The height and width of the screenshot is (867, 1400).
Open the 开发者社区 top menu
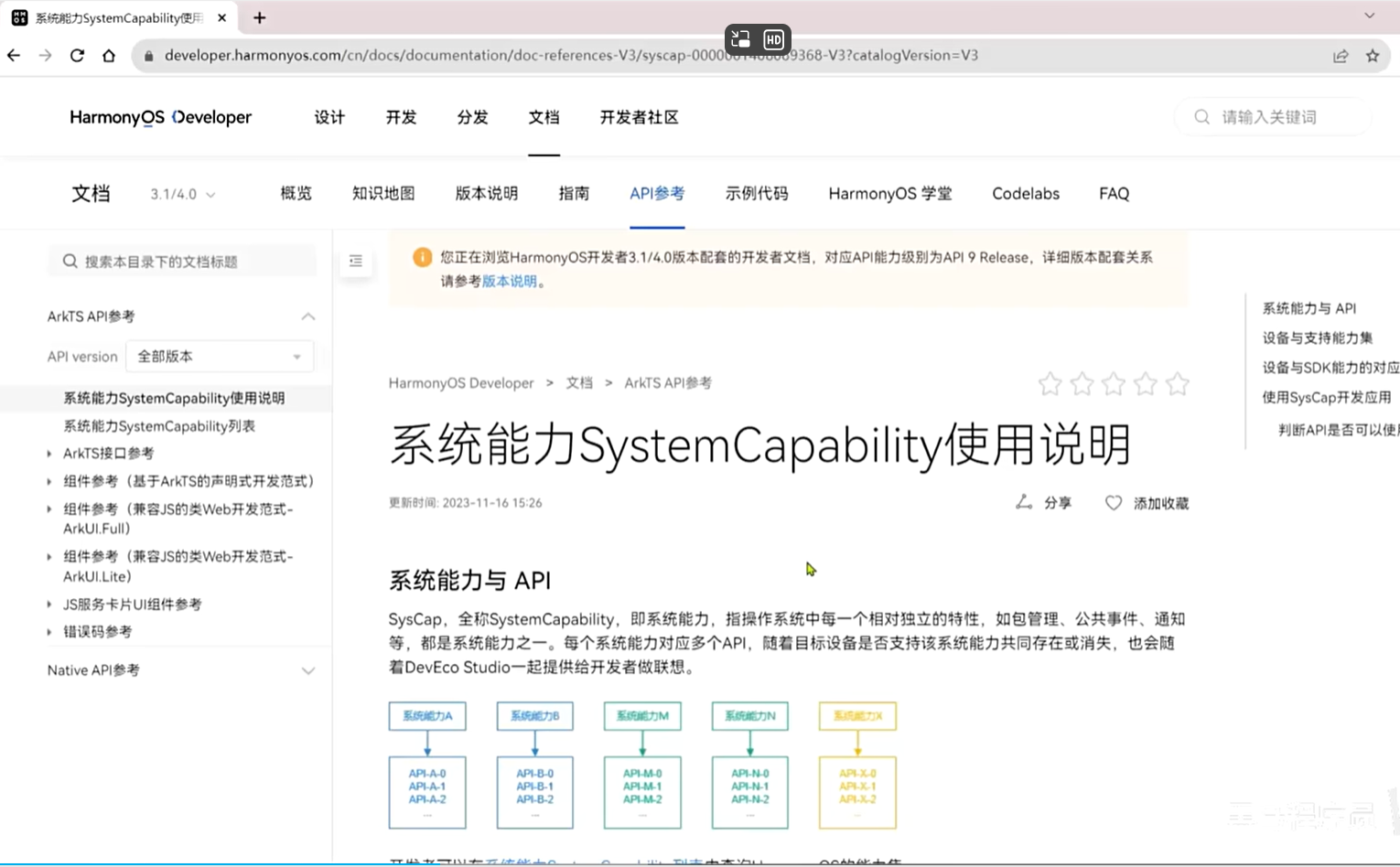(x=639, y=117)
